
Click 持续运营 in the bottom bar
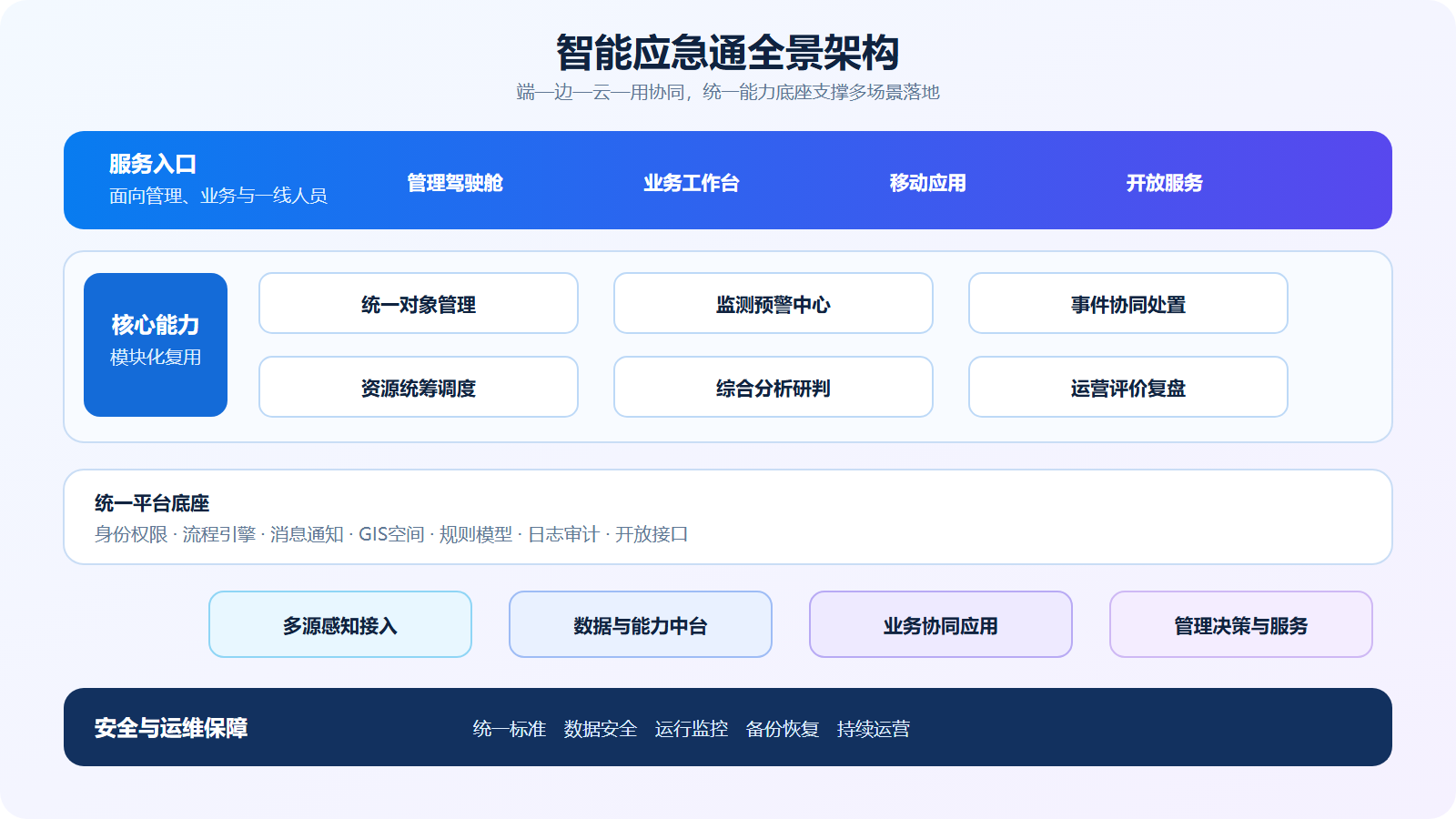pos(874,729)
